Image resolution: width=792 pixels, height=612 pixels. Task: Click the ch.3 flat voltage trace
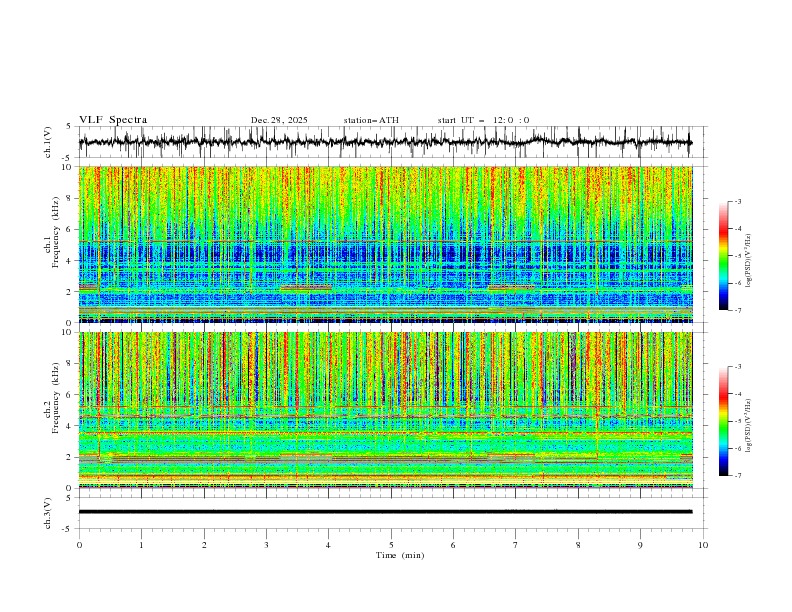tap(386, 512)
